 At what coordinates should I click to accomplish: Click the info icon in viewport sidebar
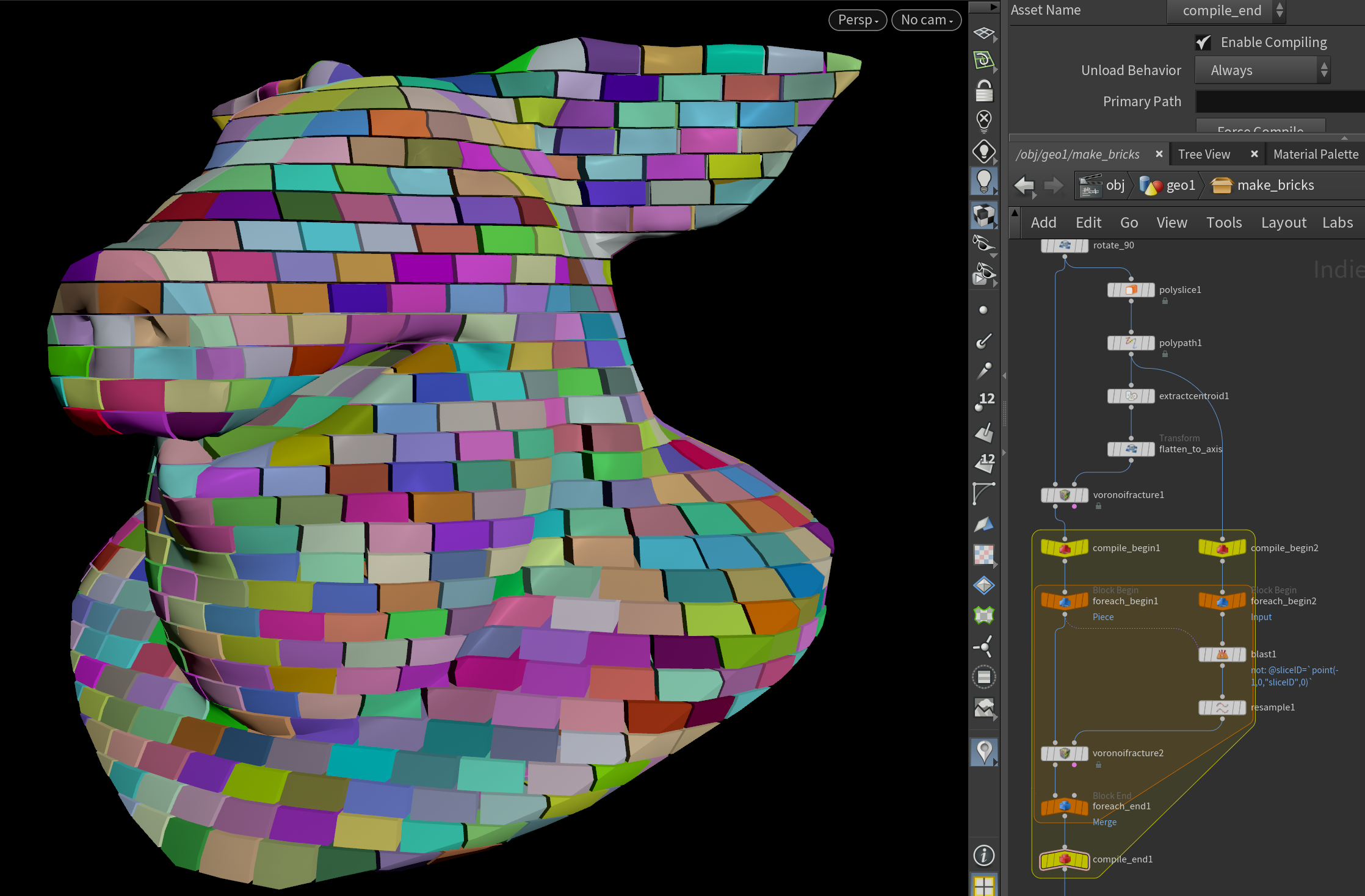(x=983, y=855)
